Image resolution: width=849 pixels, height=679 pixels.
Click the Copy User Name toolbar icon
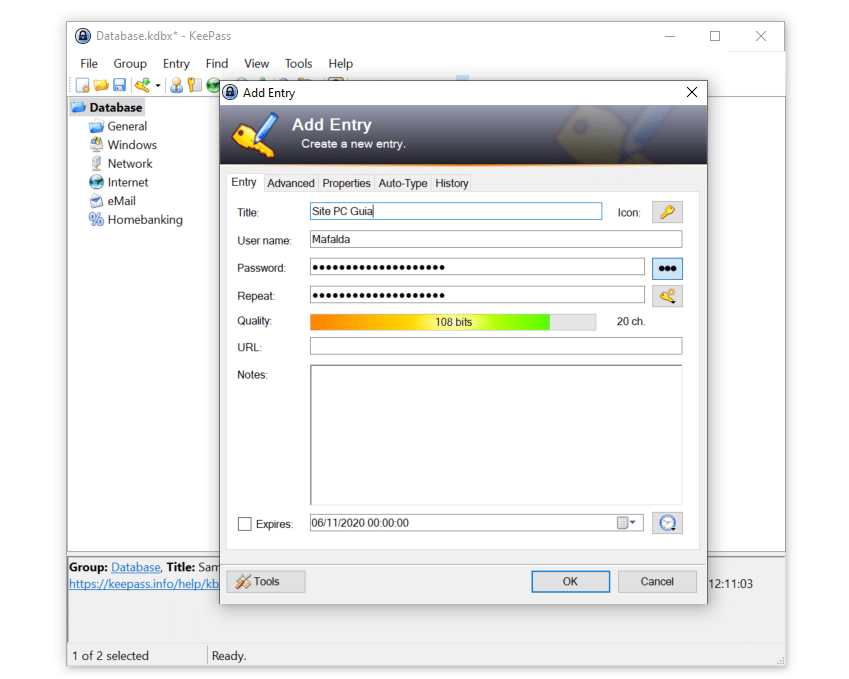tap(176, 85)
